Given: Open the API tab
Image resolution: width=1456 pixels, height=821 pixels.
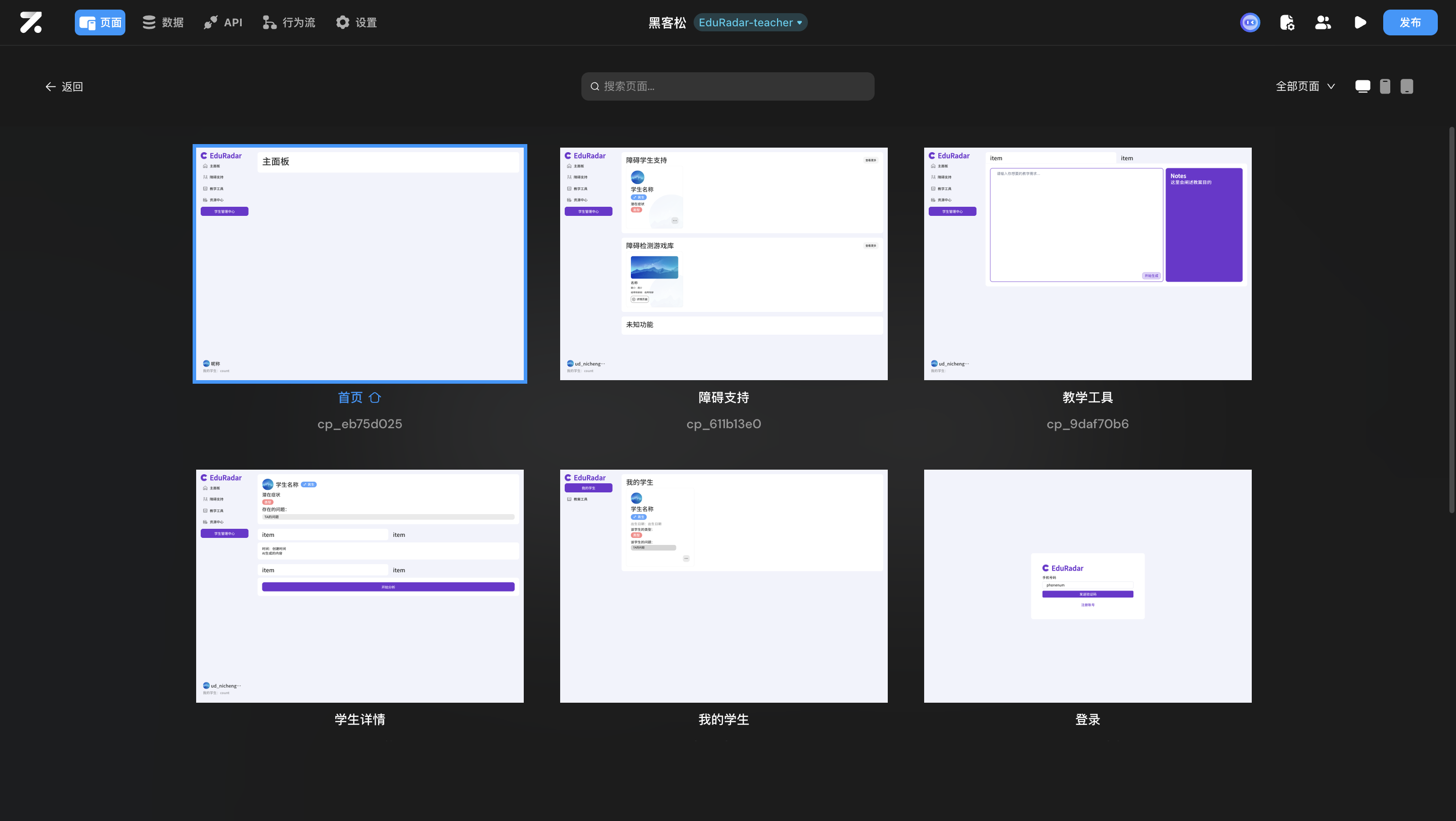Looking at the screenshot, I should 222,23.
